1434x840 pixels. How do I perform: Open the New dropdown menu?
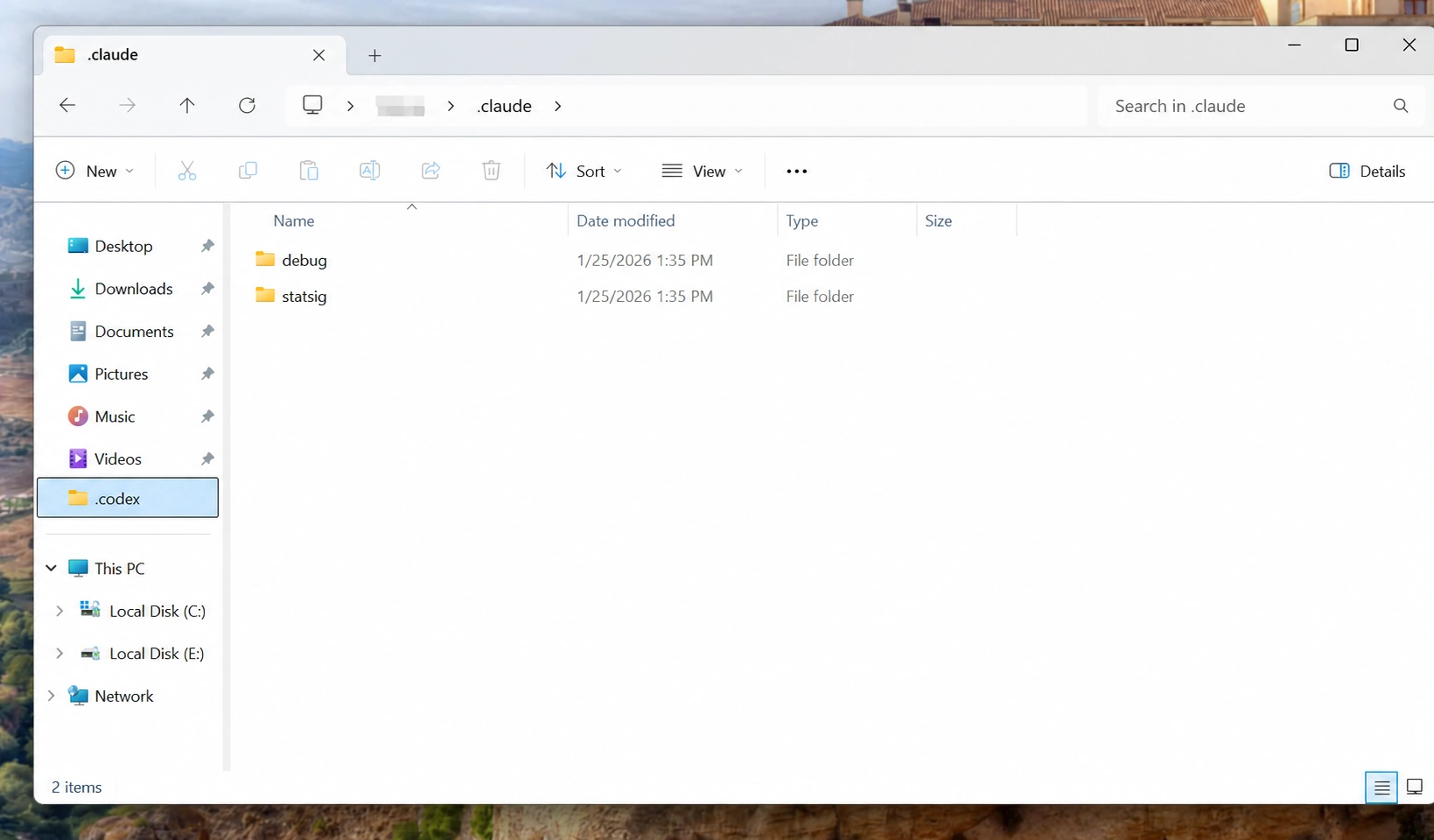pyautogui.click(x=94, y=171)
